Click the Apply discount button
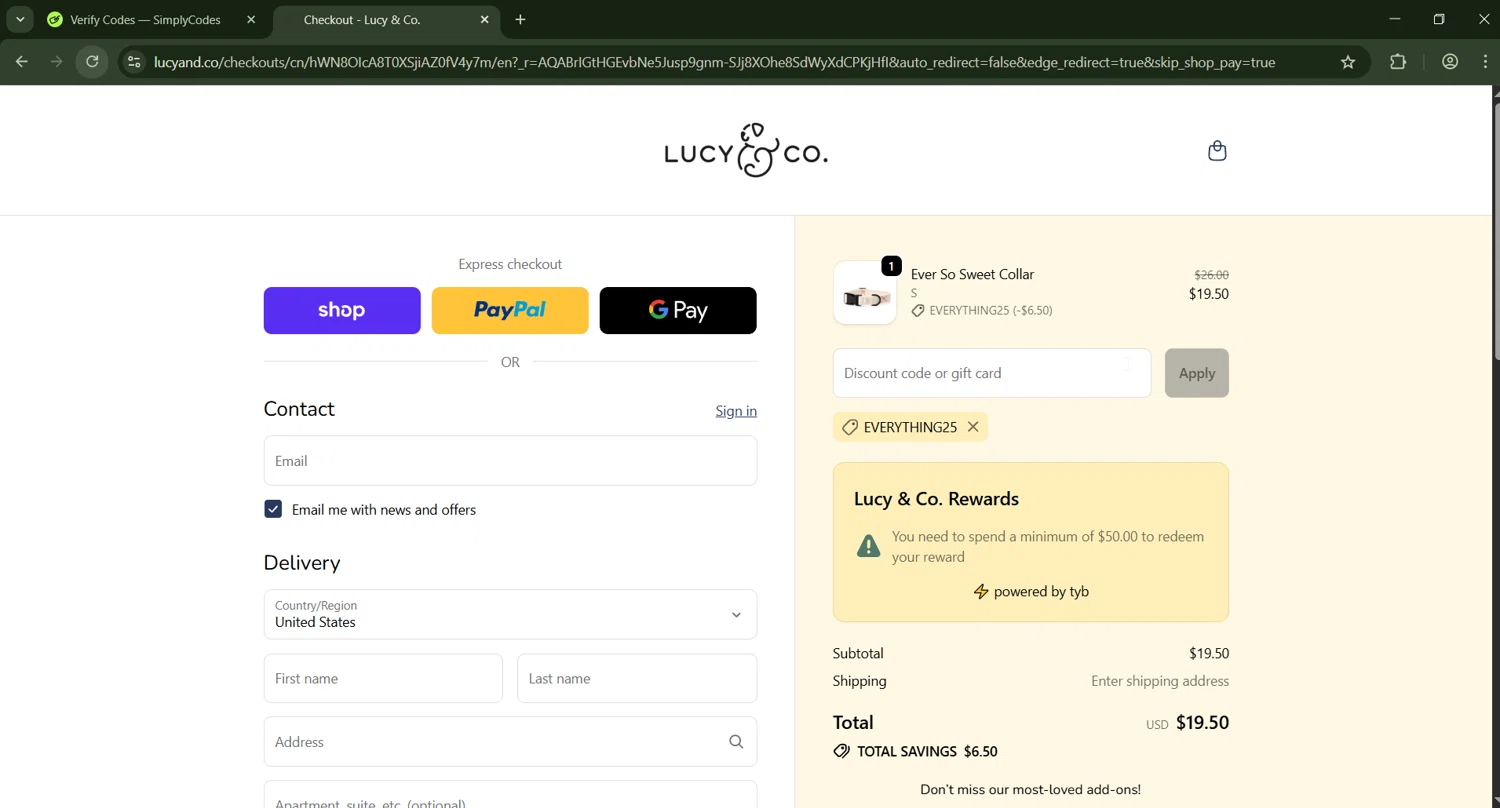 [x=1197, y=373]
